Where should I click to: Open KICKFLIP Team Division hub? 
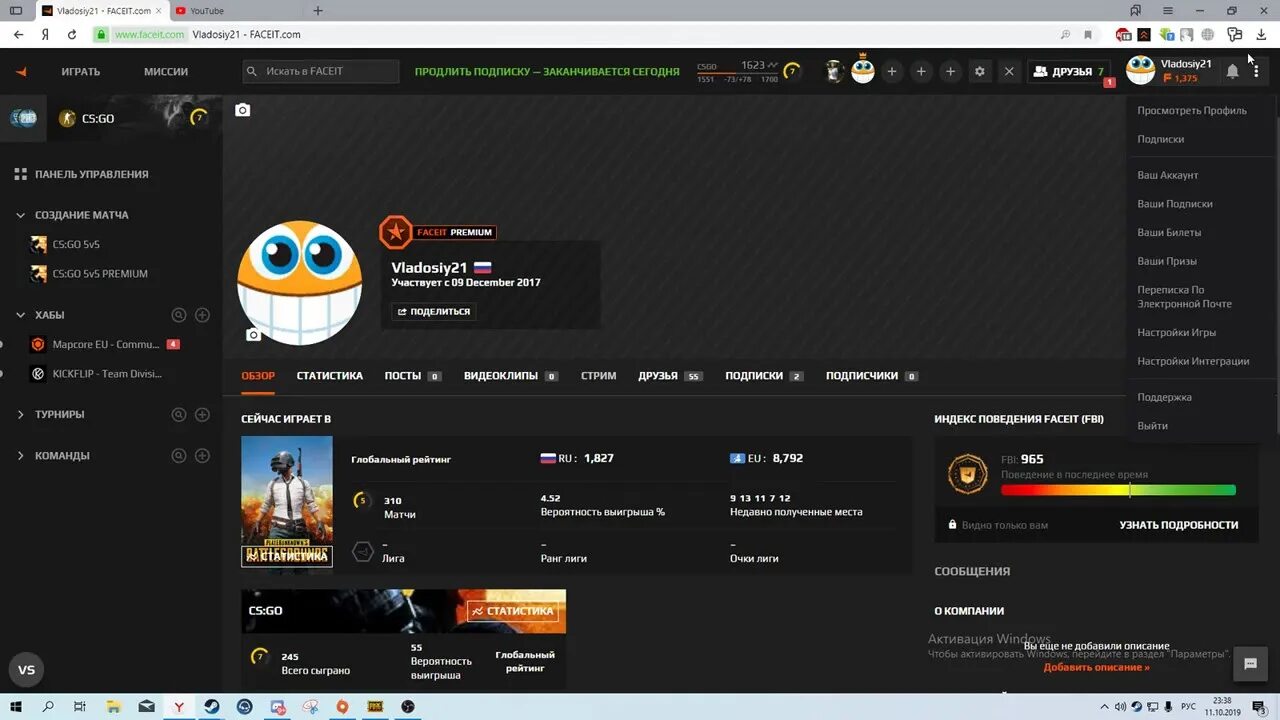[x=96, y=374]
